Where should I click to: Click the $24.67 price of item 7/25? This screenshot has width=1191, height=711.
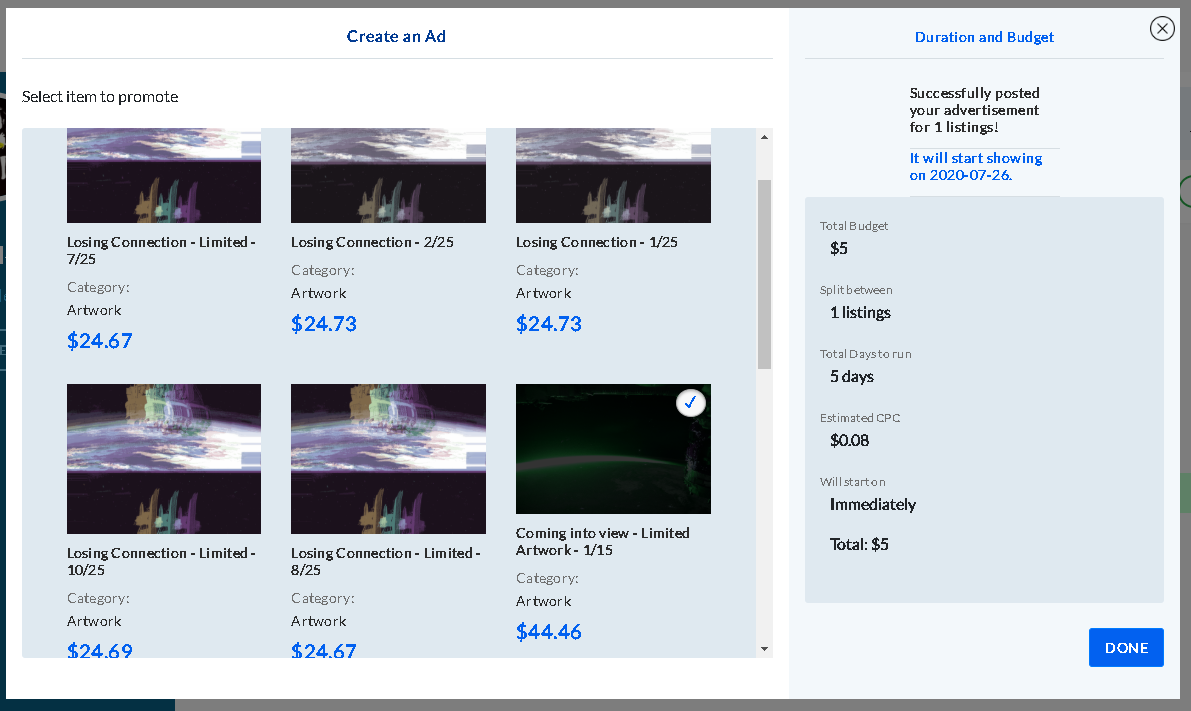[100, 340]
